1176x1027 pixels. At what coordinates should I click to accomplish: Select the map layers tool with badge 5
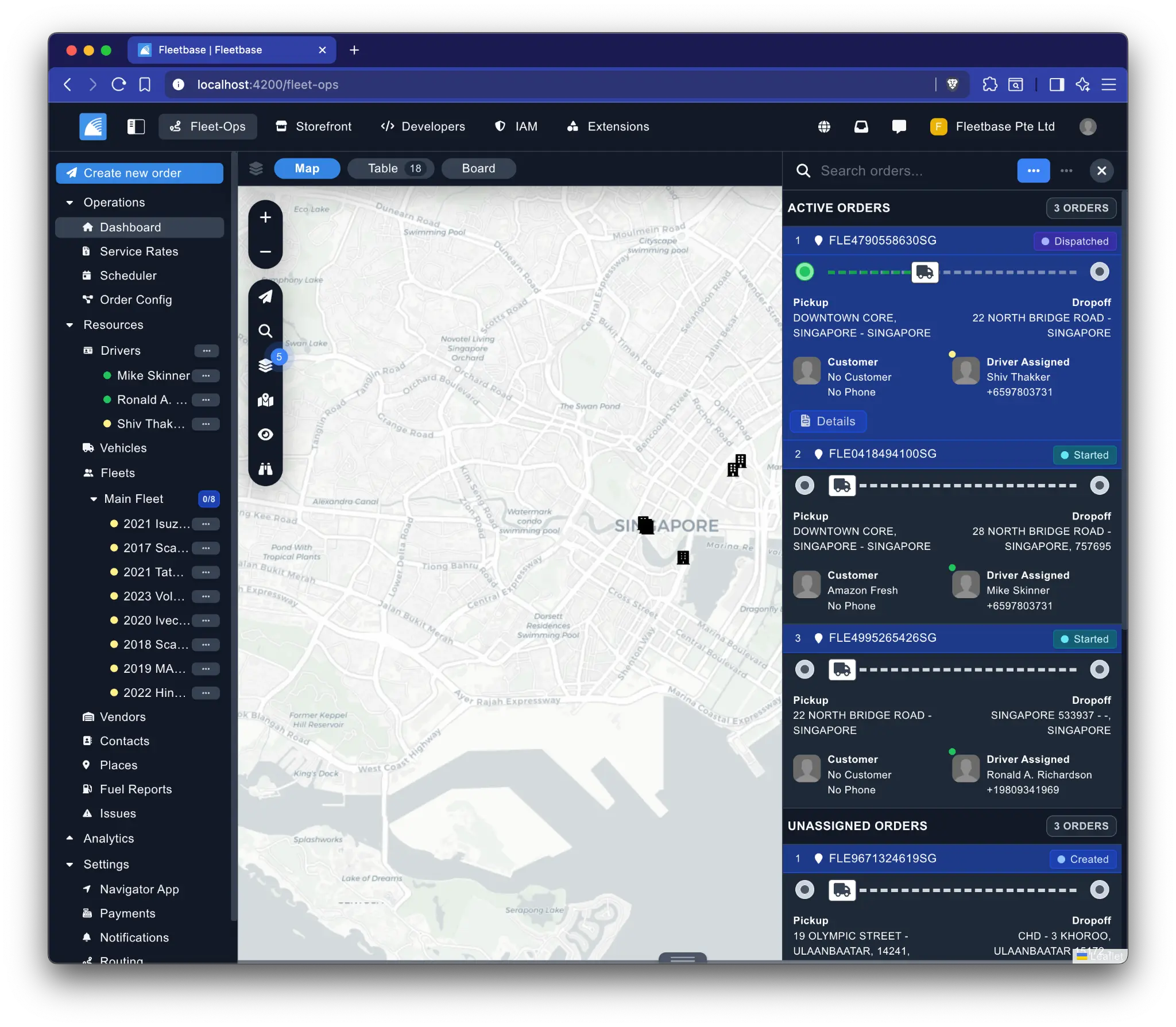pos(266,365)
